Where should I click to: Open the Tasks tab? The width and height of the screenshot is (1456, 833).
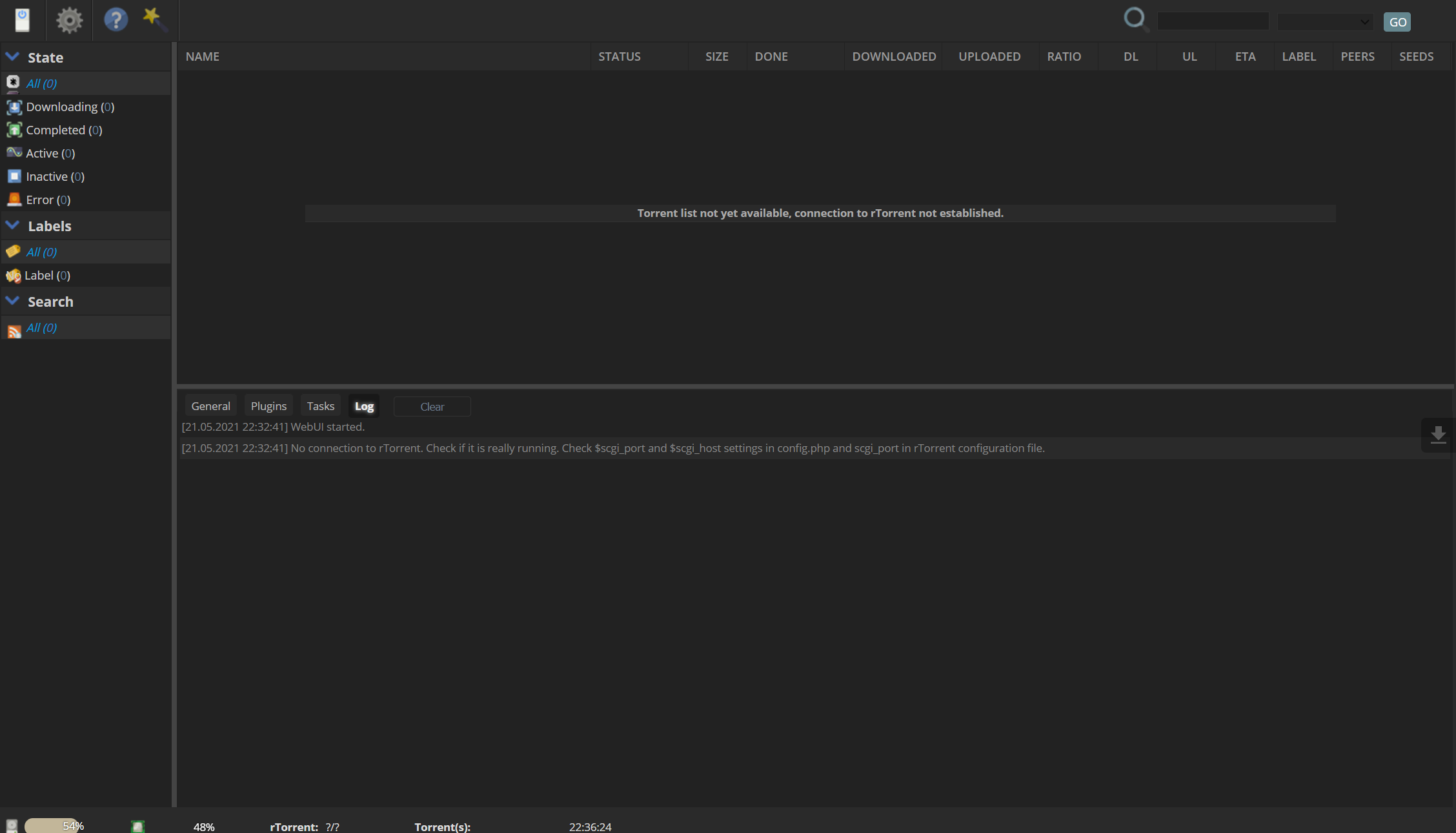coord(320,406)
